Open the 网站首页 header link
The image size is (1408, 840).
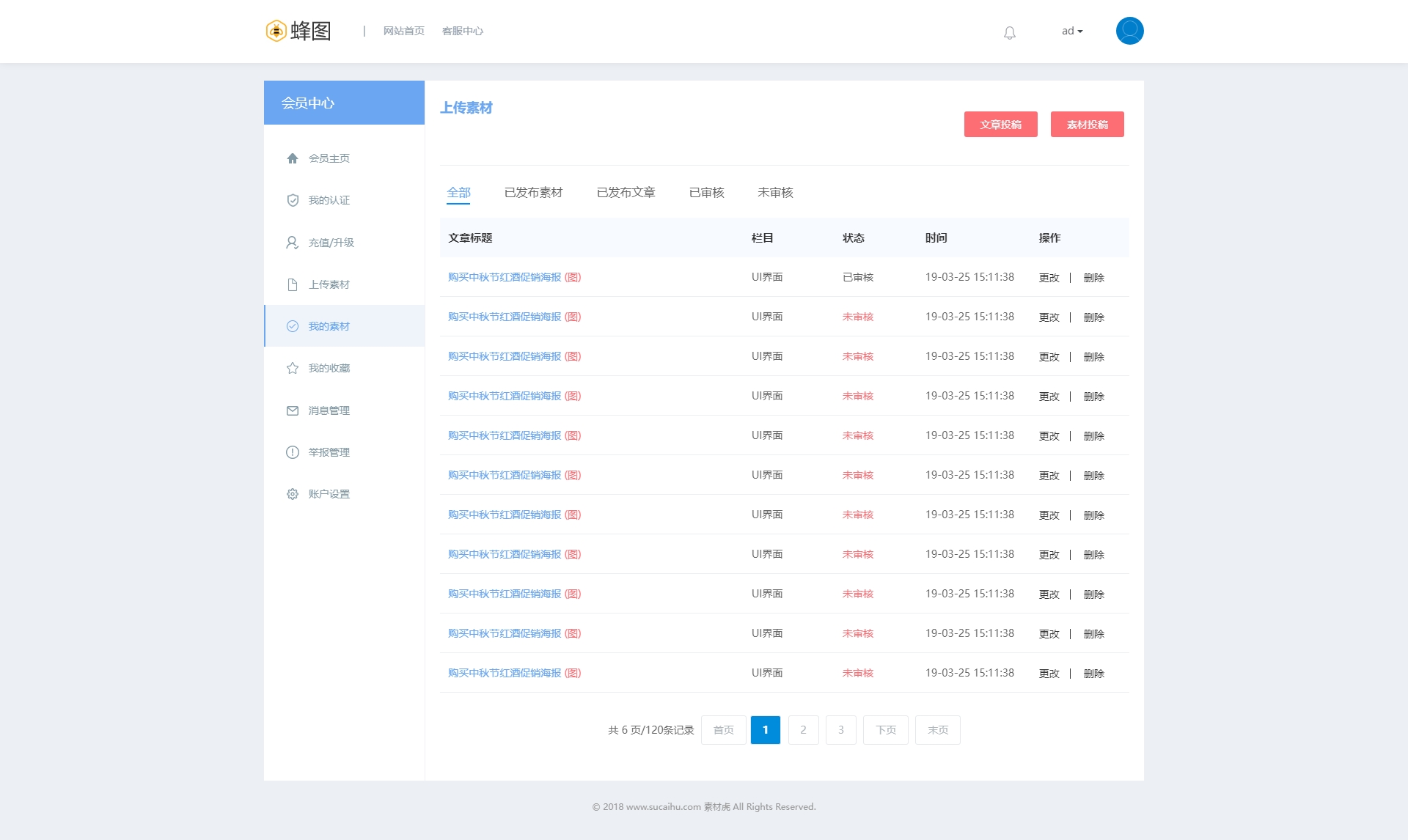click(x=403, y=31)
